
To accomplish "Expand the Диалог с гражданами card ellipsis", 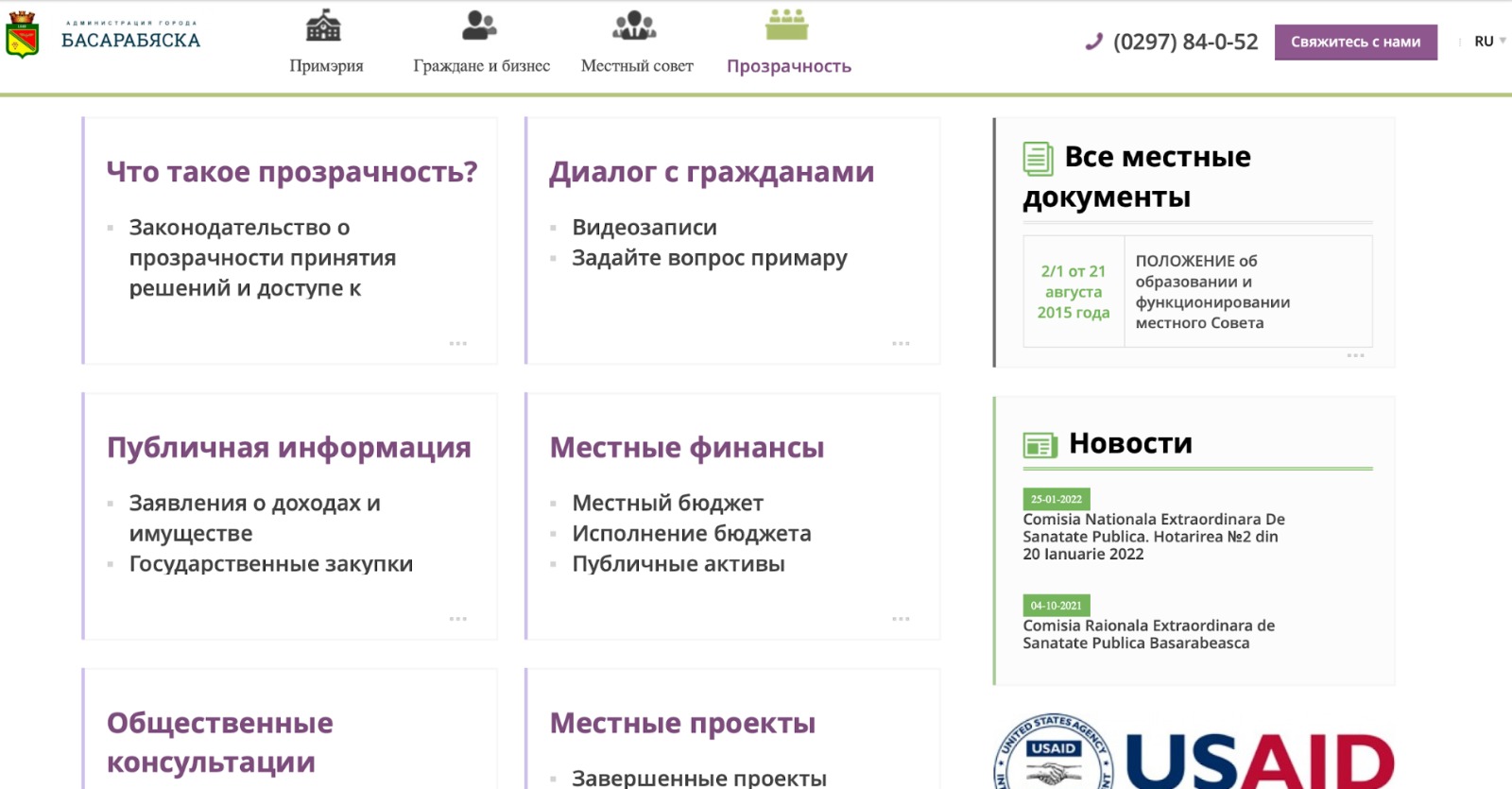I will coord(901,343).
